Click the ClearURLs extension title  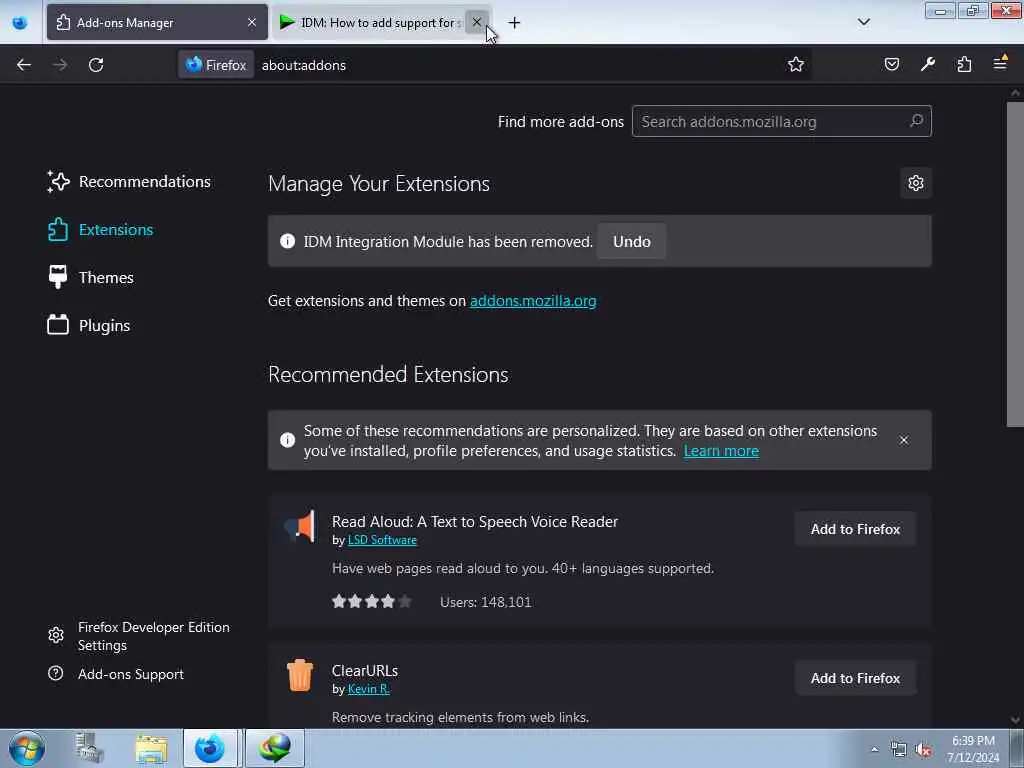[x=364, y=671]
